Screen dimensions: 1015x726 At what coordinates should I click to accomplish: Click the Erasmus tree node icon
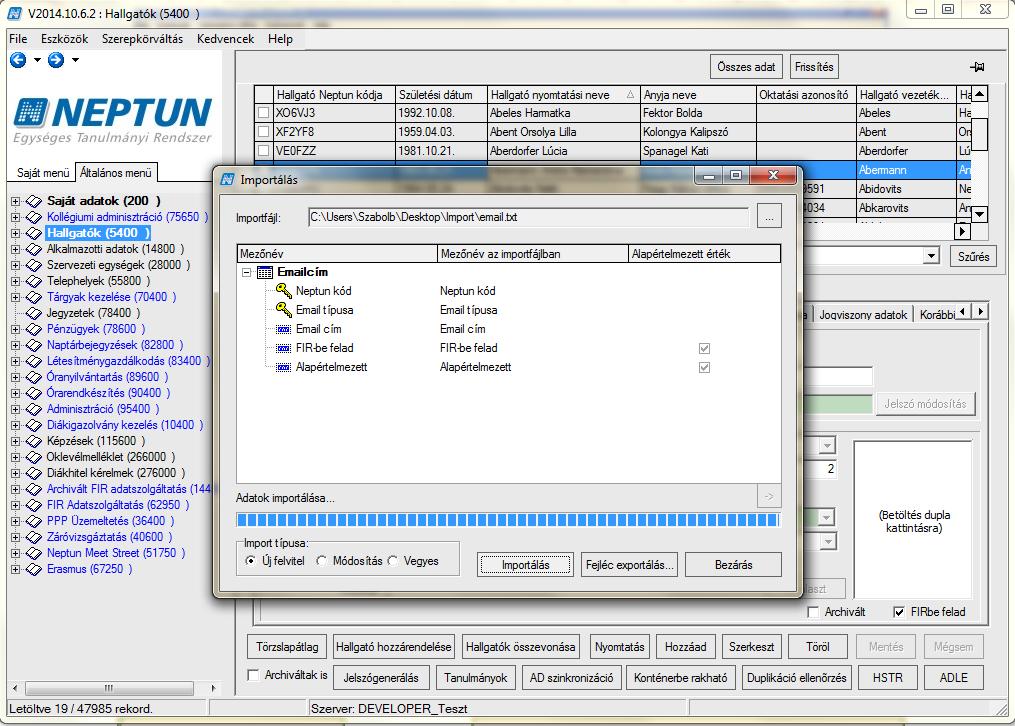pos(34,569)
